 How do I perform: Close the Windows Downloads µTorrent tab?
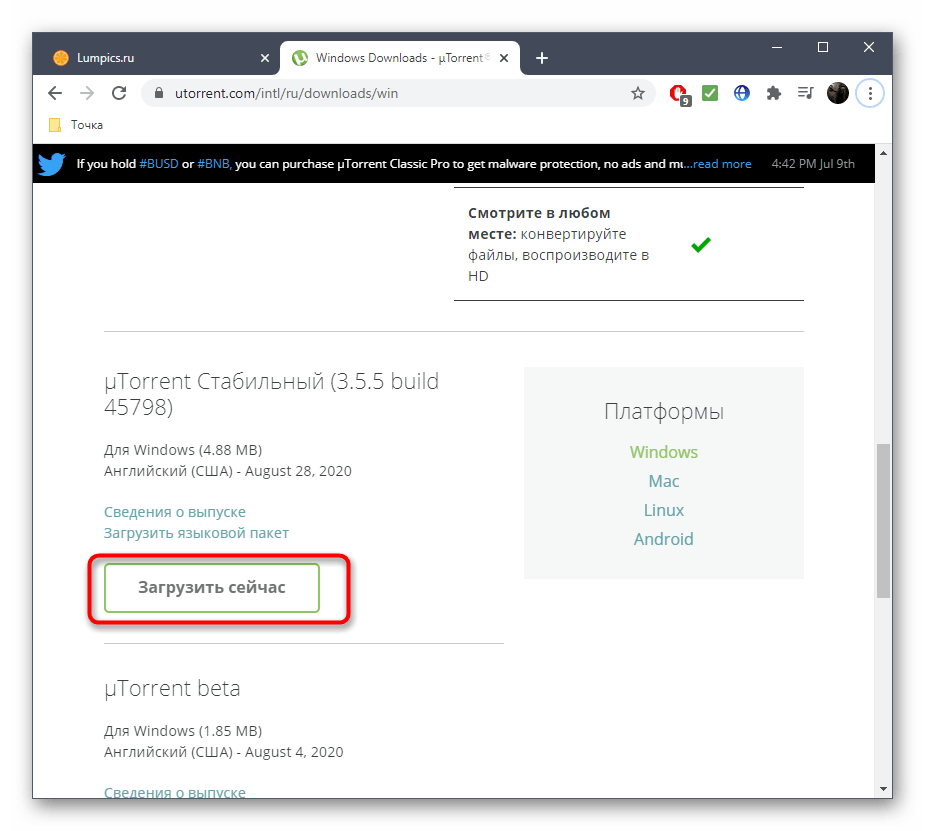[504, 58]
